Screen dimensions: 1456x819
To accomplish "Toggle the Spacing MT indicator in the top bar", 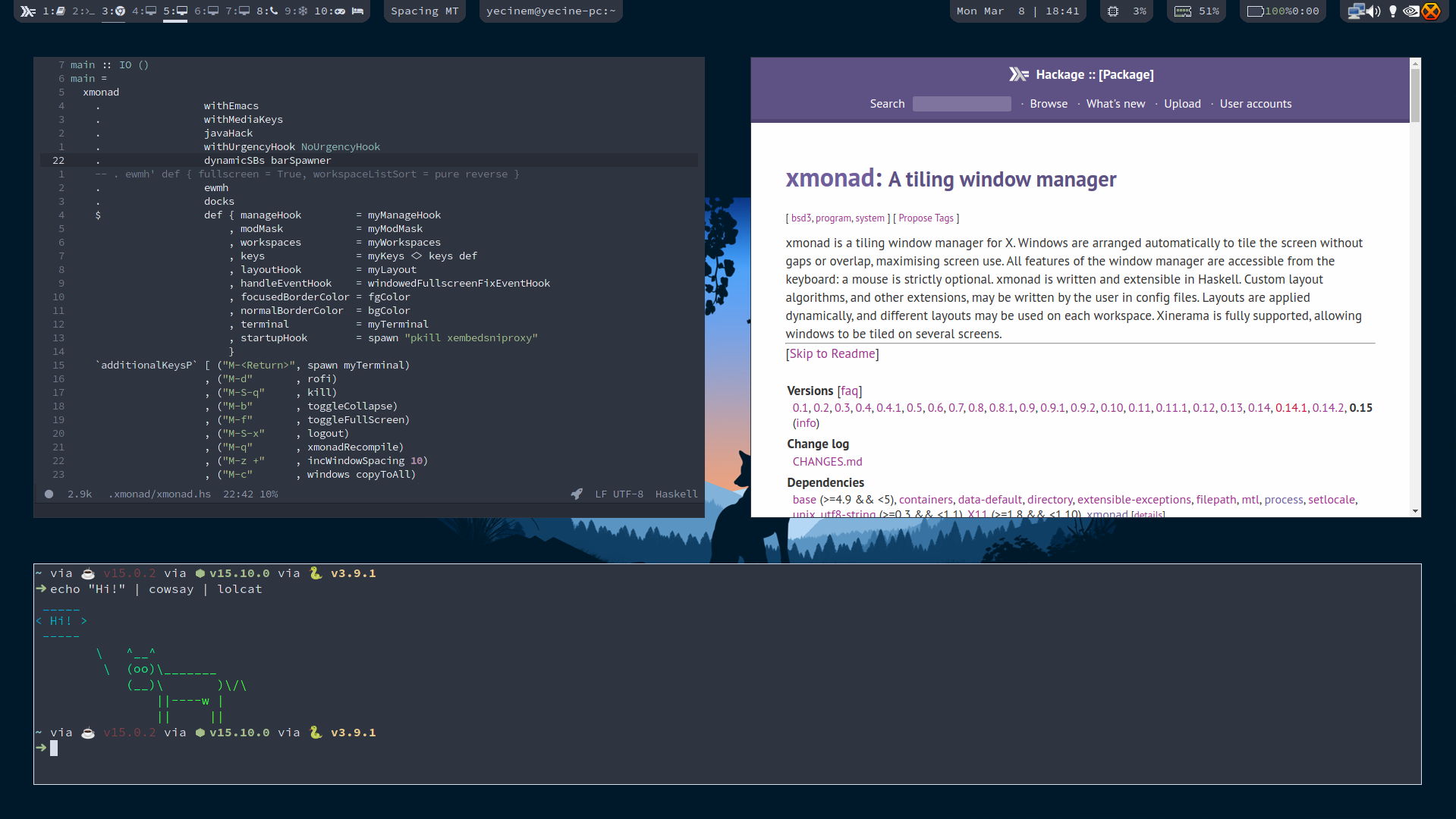I will 424,11.
